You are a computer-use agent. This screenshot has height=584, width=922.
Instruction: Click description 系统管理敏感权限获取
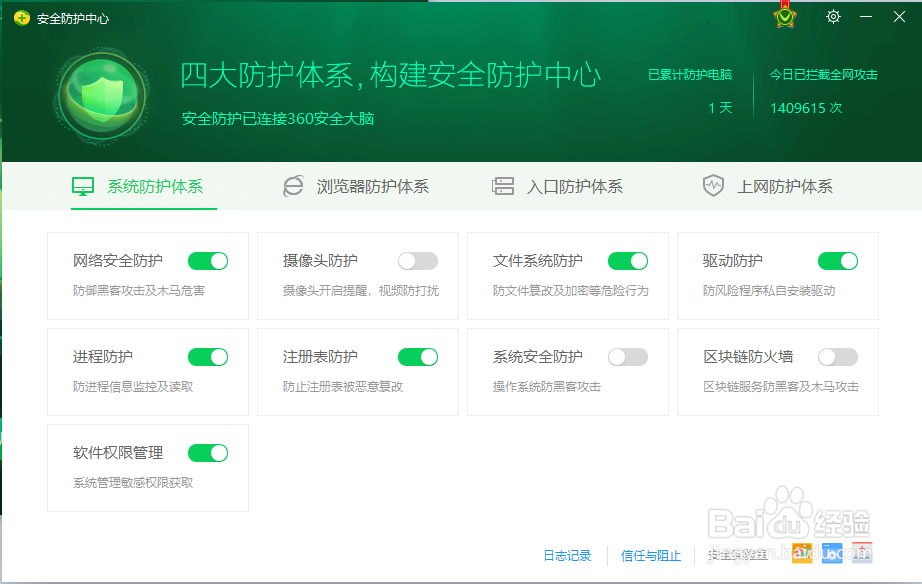(x=133, y=482)
